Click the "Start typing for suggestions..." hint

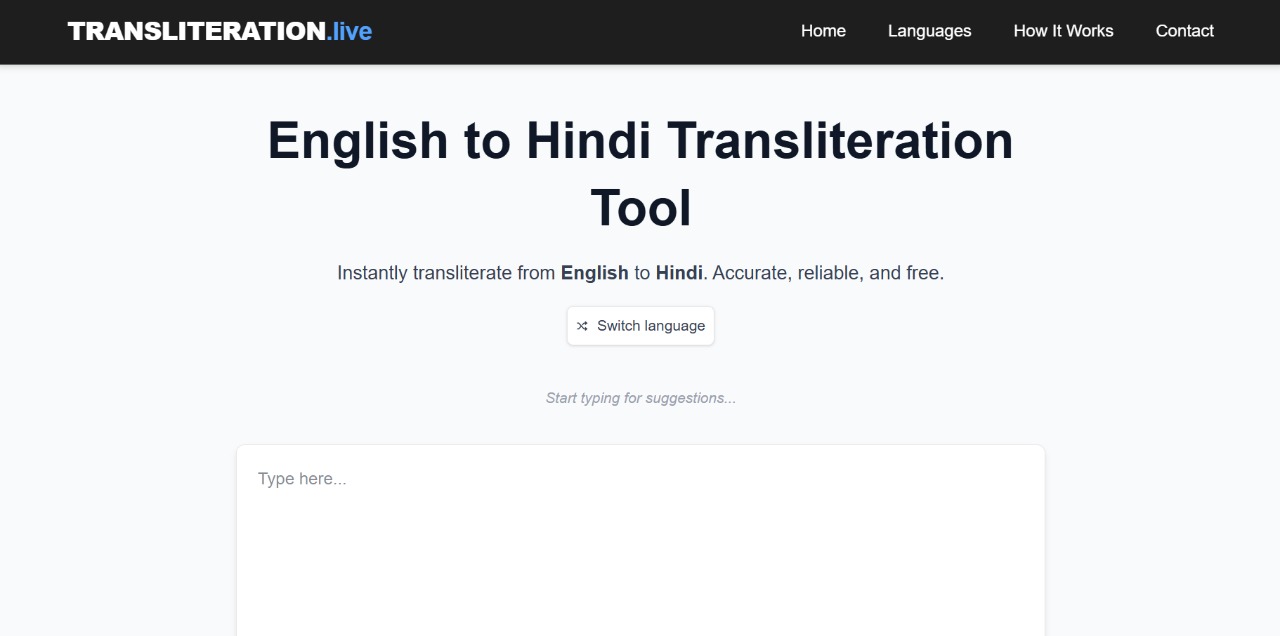pos(640,398)
